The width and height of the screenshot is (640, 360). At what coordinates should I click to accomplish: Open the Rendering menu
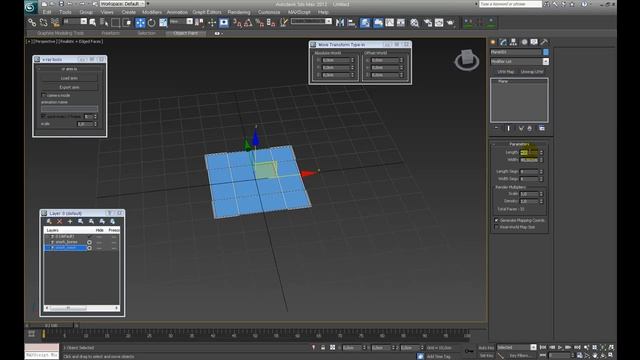(239, 12)
